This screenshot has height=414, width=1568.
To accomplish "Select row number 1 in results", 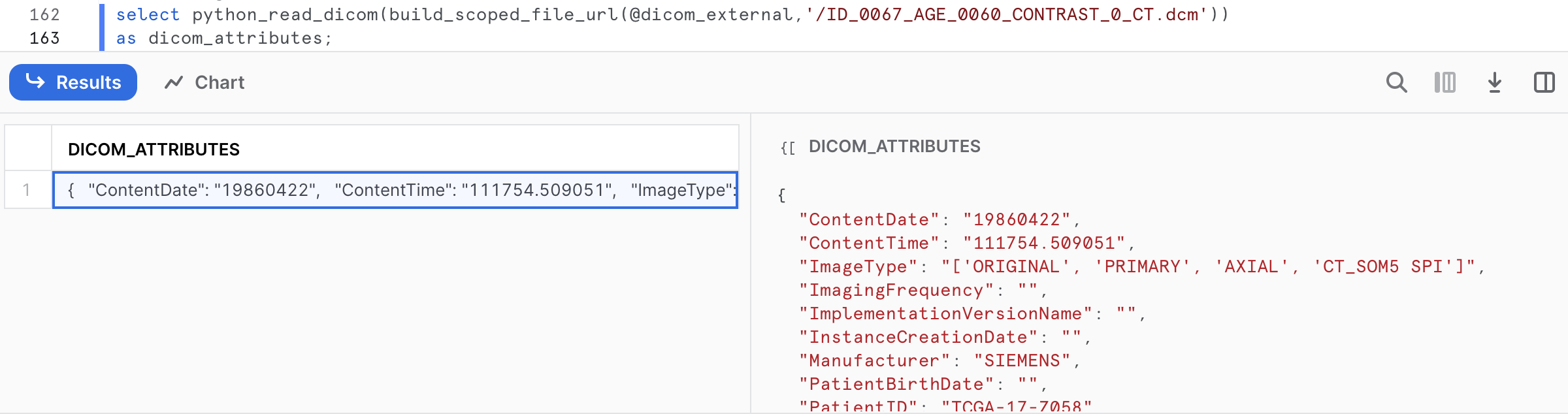I will (x=27, y=190).
